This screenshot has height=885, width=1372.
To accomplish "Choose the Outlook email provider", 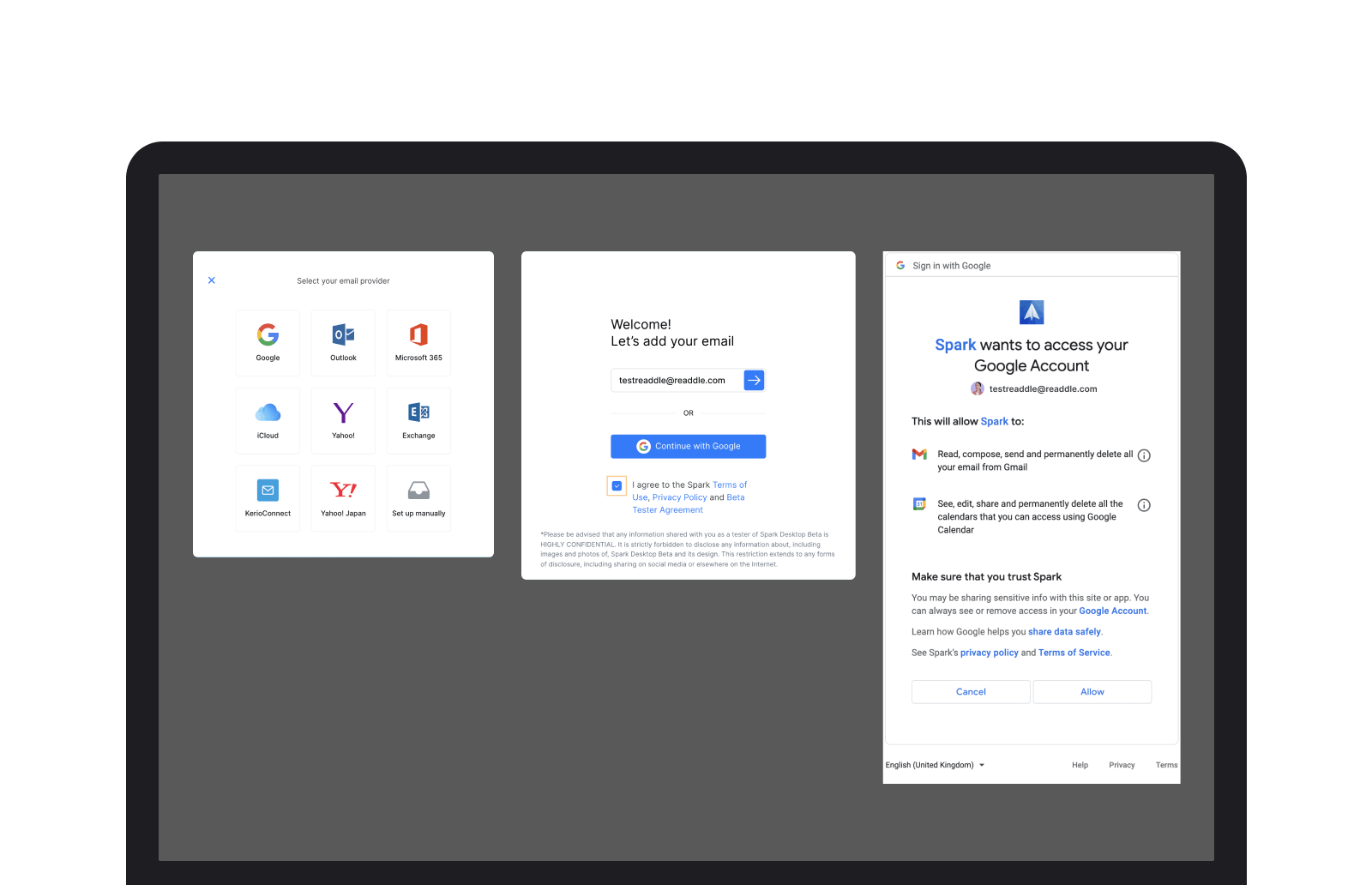I will [343, 342].
